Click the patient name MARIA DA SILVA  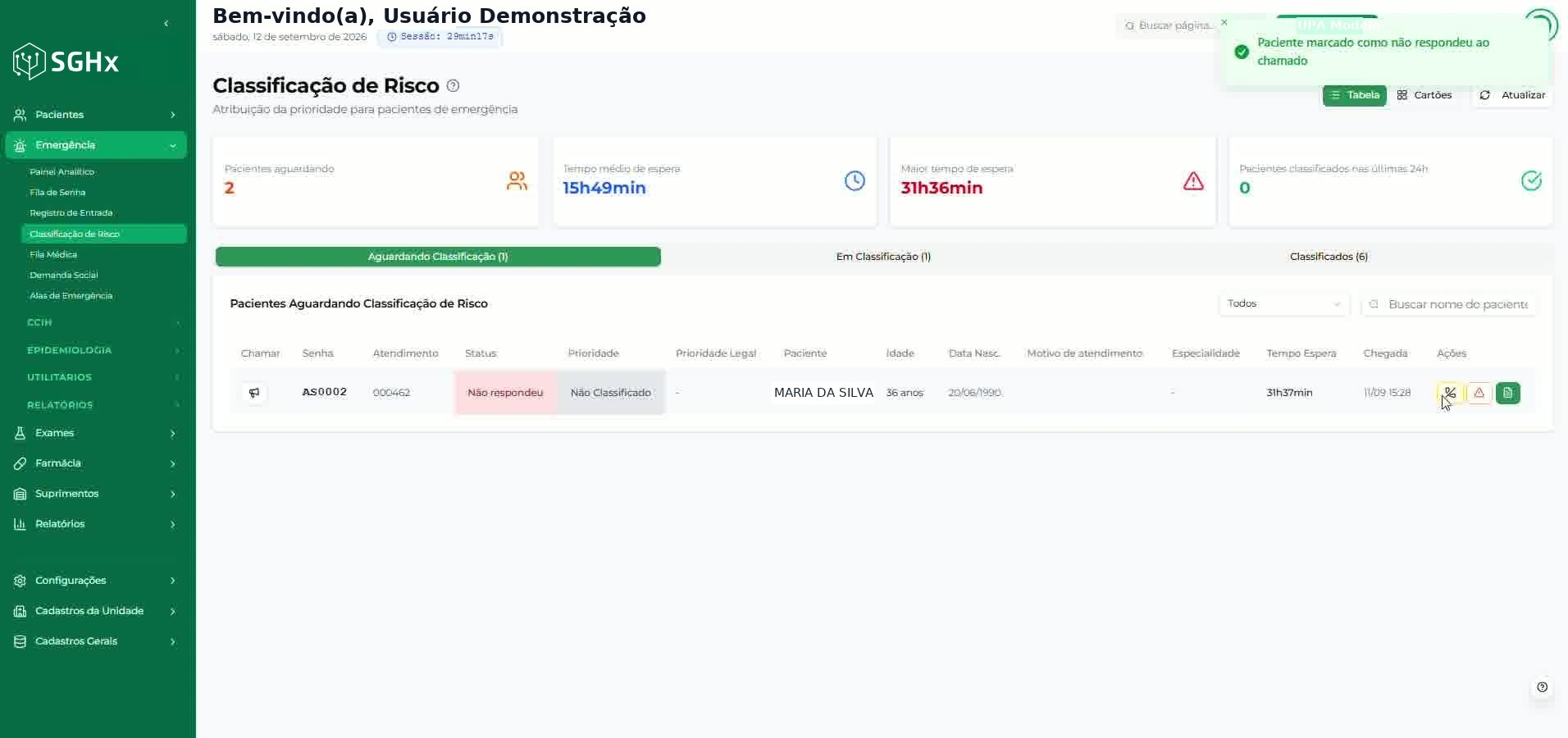click(823, 393)
